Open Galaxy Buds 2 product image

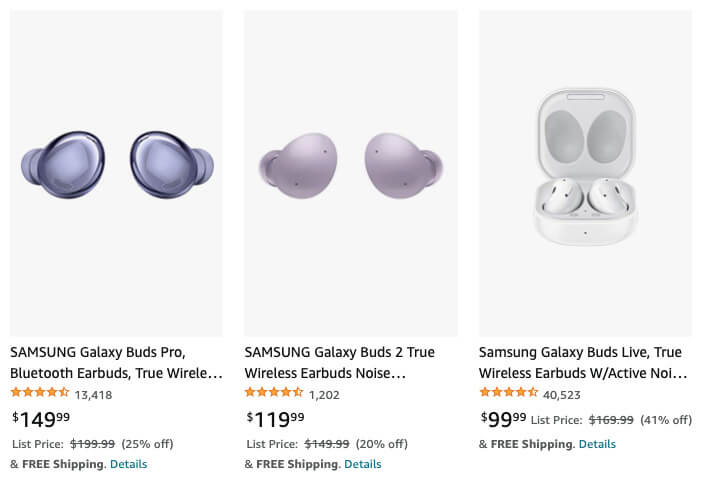point(350,173)
